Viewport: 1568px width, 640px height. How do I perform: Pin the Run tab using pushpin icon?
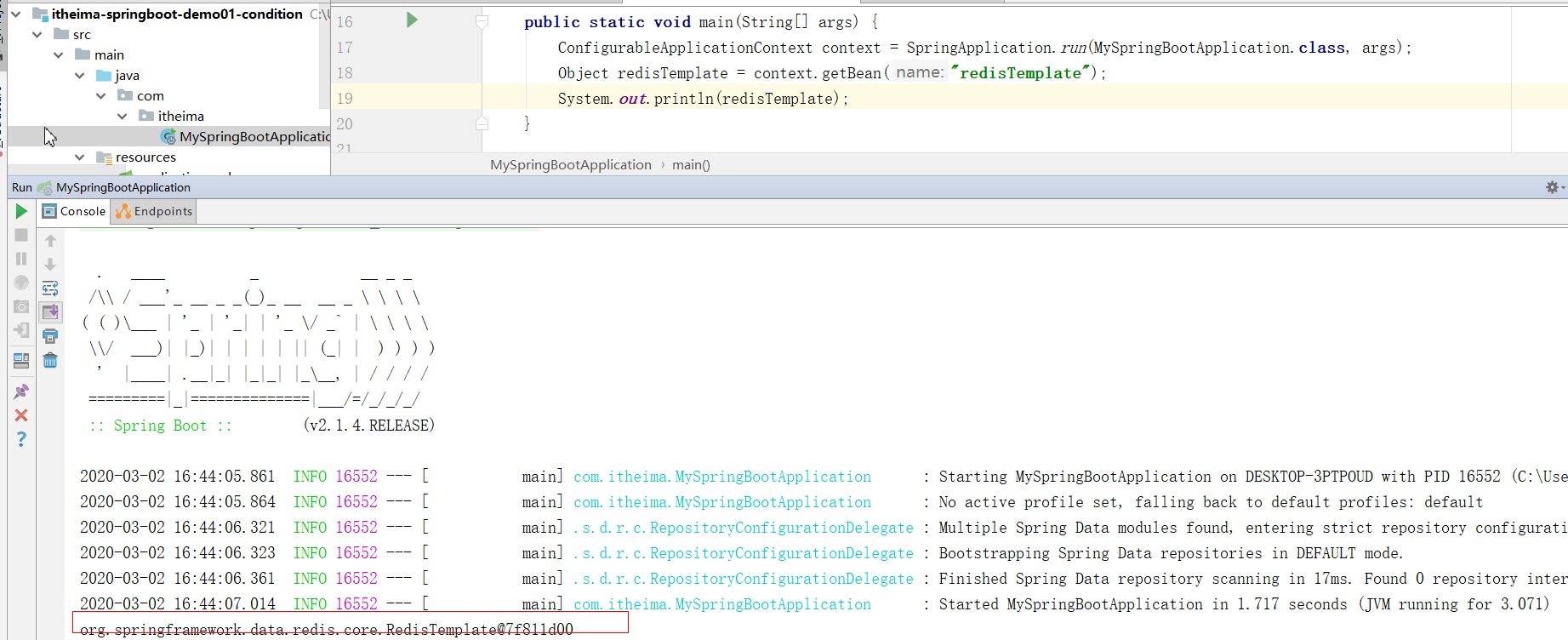pos(21,391)
